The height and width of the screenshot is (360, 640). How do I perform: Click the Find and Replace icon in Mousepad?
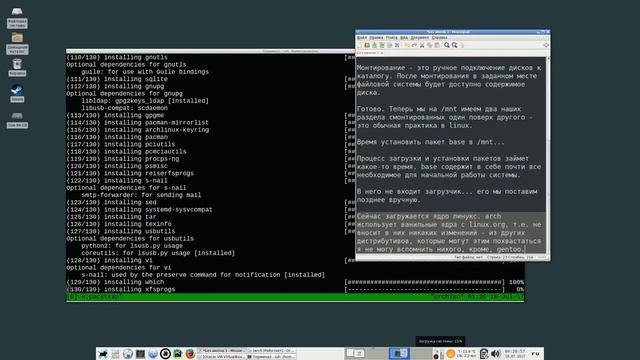tap(454, 45)
